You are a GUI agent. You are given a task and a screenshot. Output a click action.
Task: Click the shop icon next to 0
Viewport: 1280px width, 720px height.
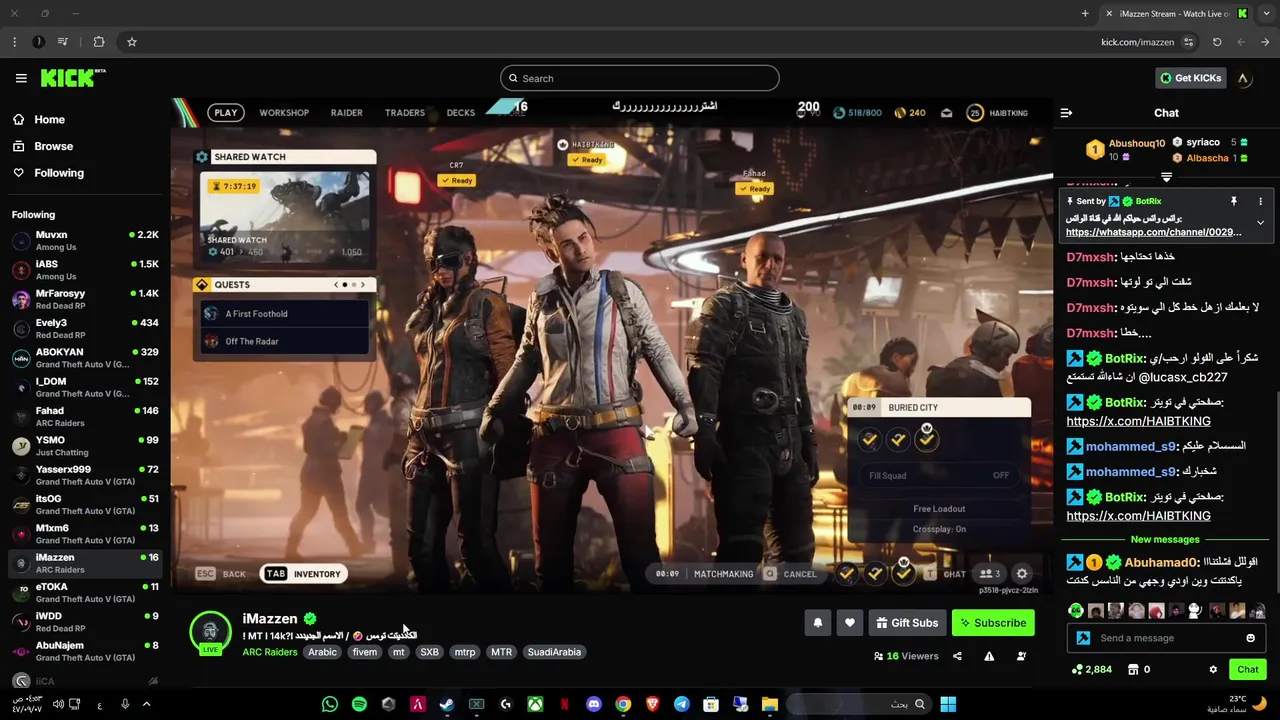pos(1132,669)
